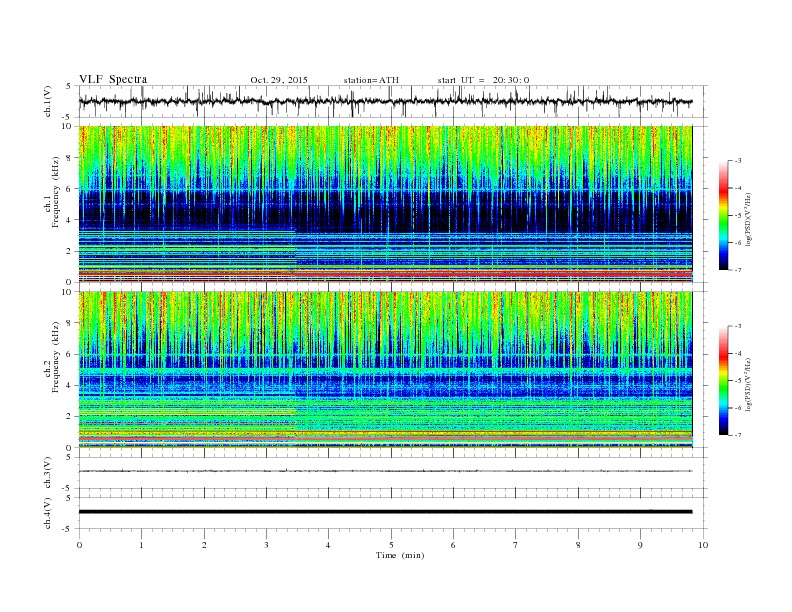This screenshot has width=792, height=612.
Task: Click the '5' tick of ch.3(V) axis
Action: click(70, 457)
